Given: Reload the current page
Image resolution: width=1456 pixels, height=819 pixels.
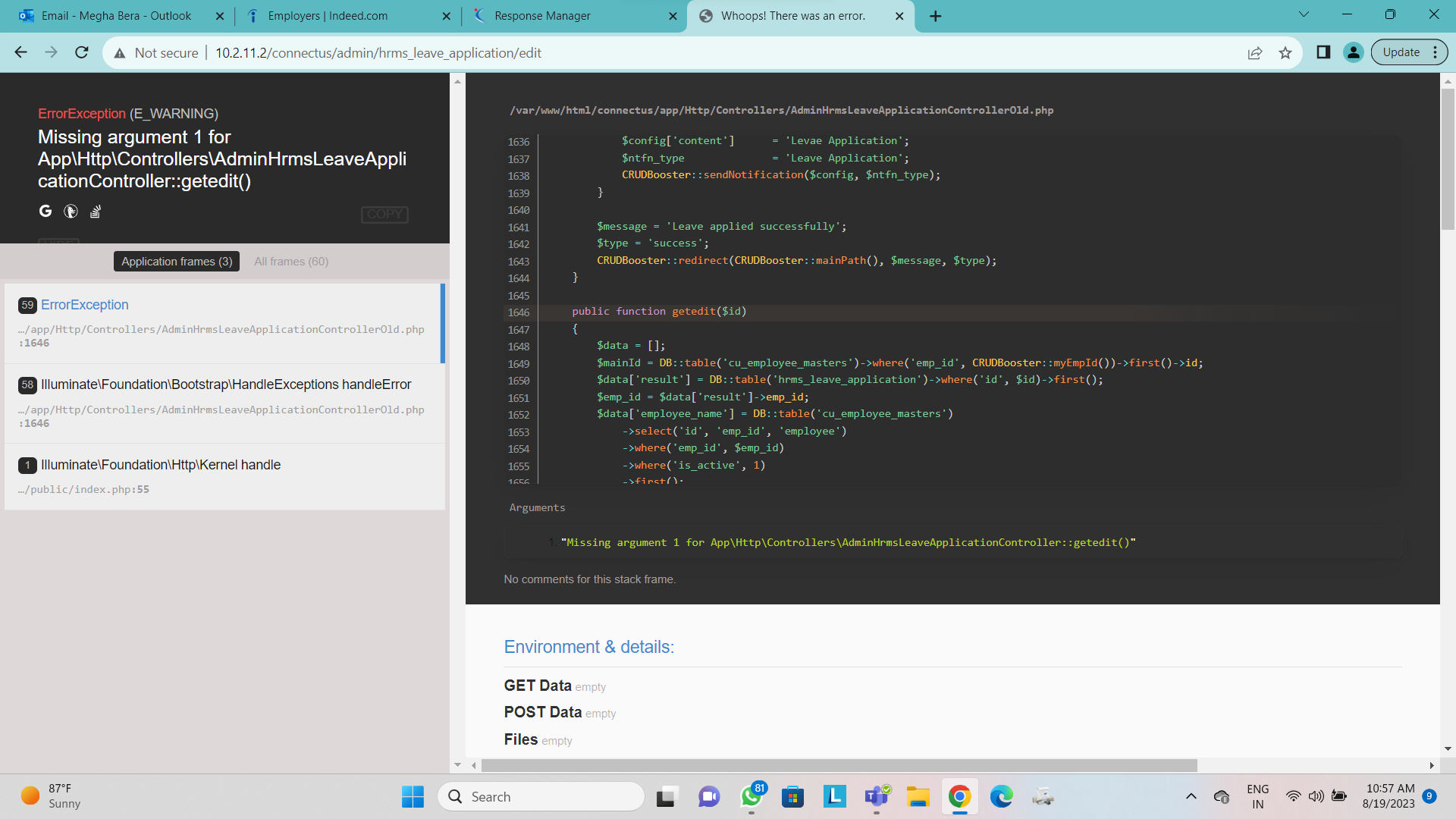Looking at the screenshot, I should [82, 52].
